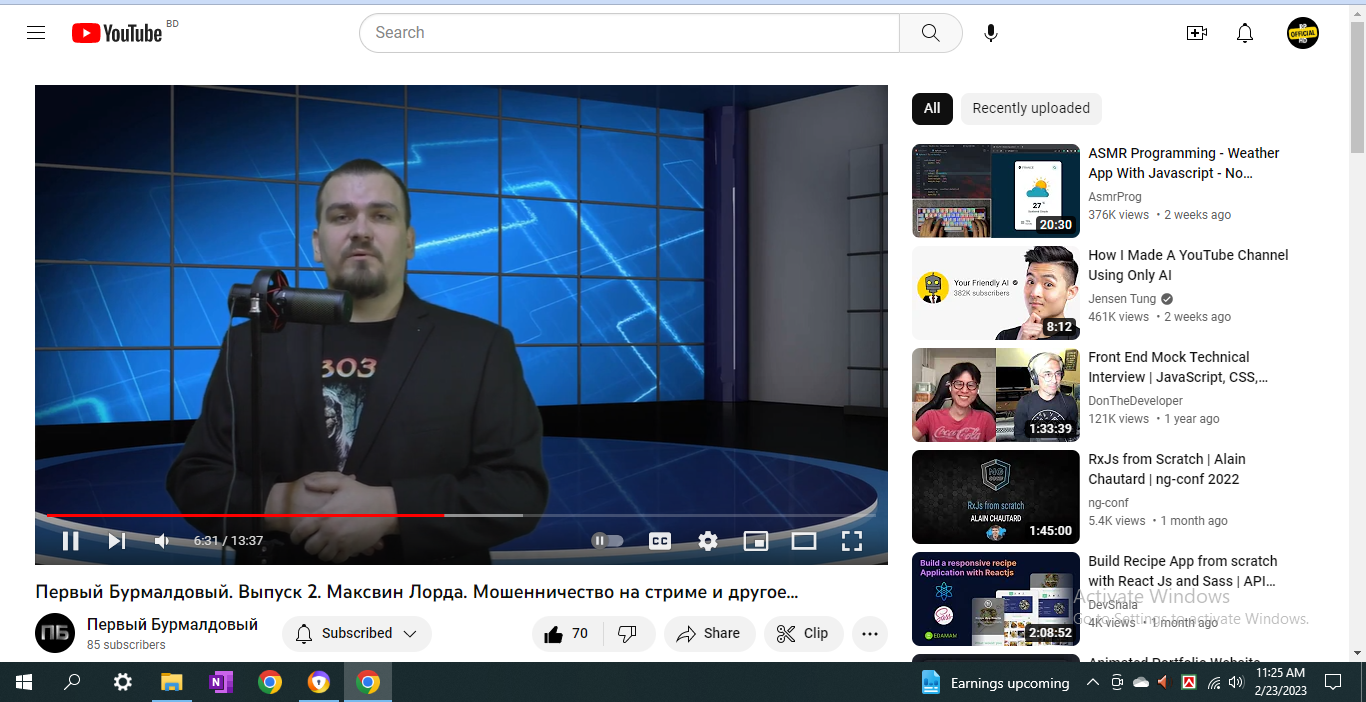Pause the playing video
Image resolution: width=1366 pixels, height=702 pixels.
pyautogui.click(x=70, y=541)
